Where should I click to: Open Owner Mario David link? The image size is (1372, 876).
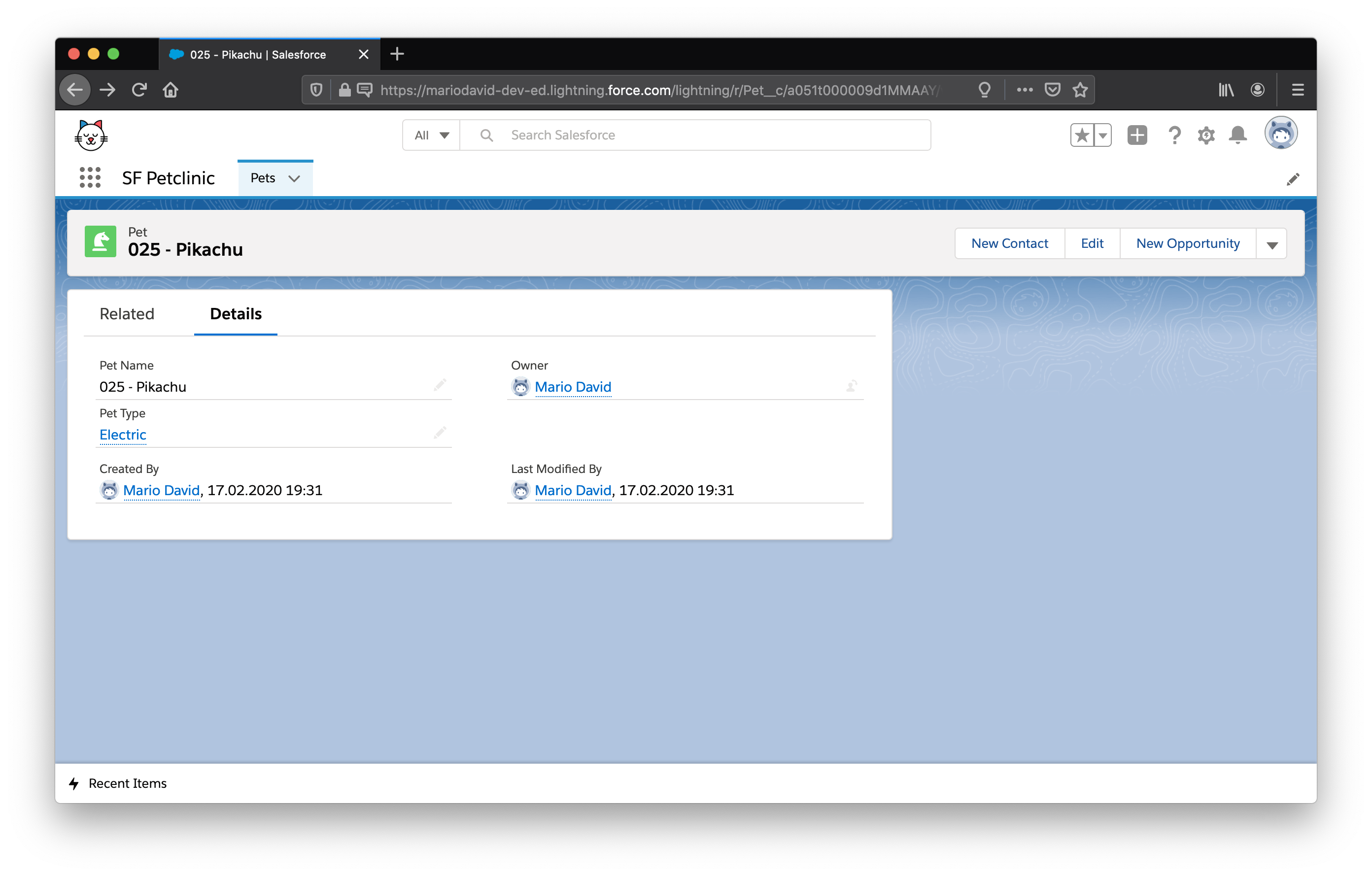coord(573,387)
